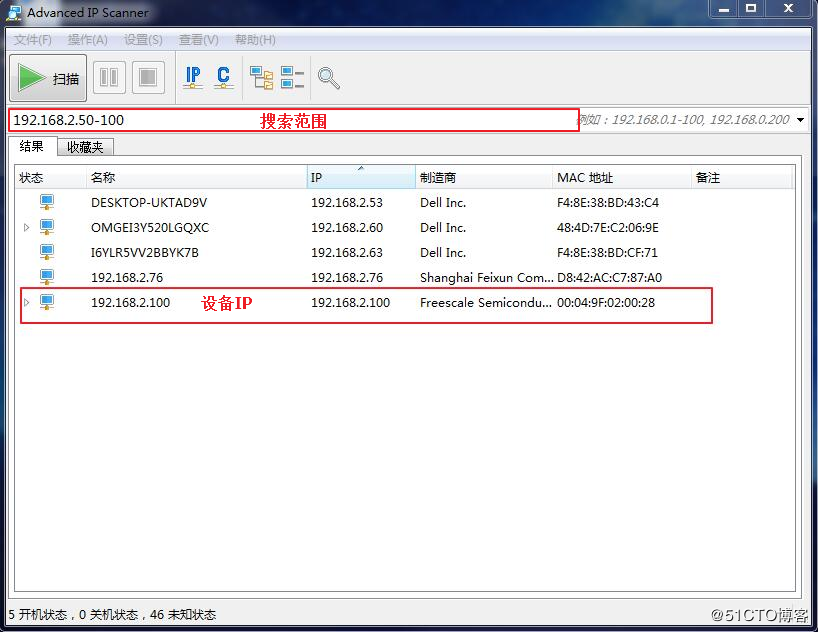Open the 文件(F) menu
The height and width of the screenshot is (632, 818).
32,40
